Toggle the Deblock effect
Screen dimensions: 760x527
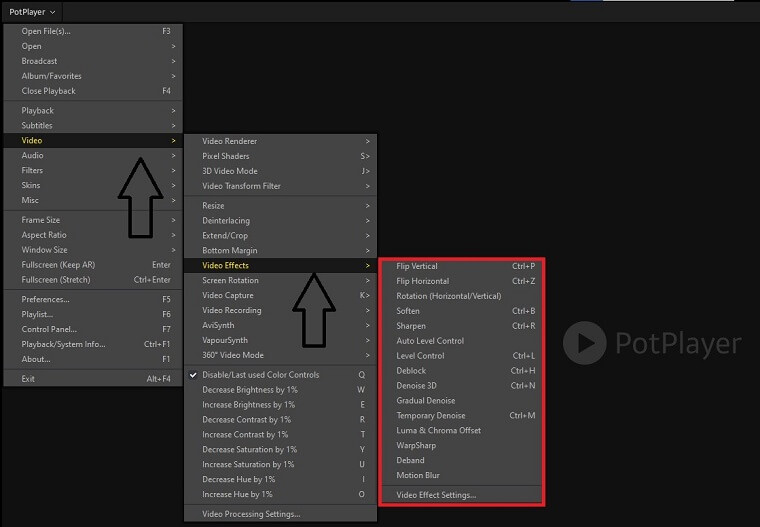click(462, 371)
